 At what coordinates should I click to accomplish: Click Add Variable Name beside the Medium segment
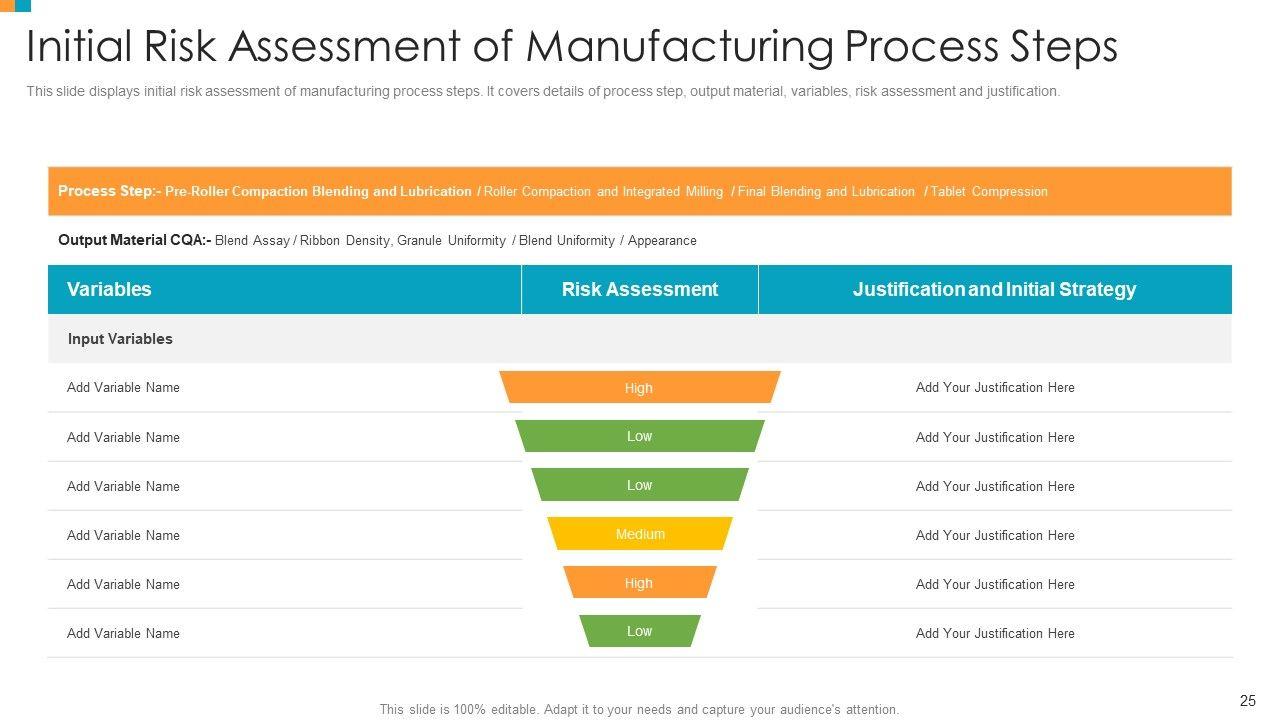(123, 535)
